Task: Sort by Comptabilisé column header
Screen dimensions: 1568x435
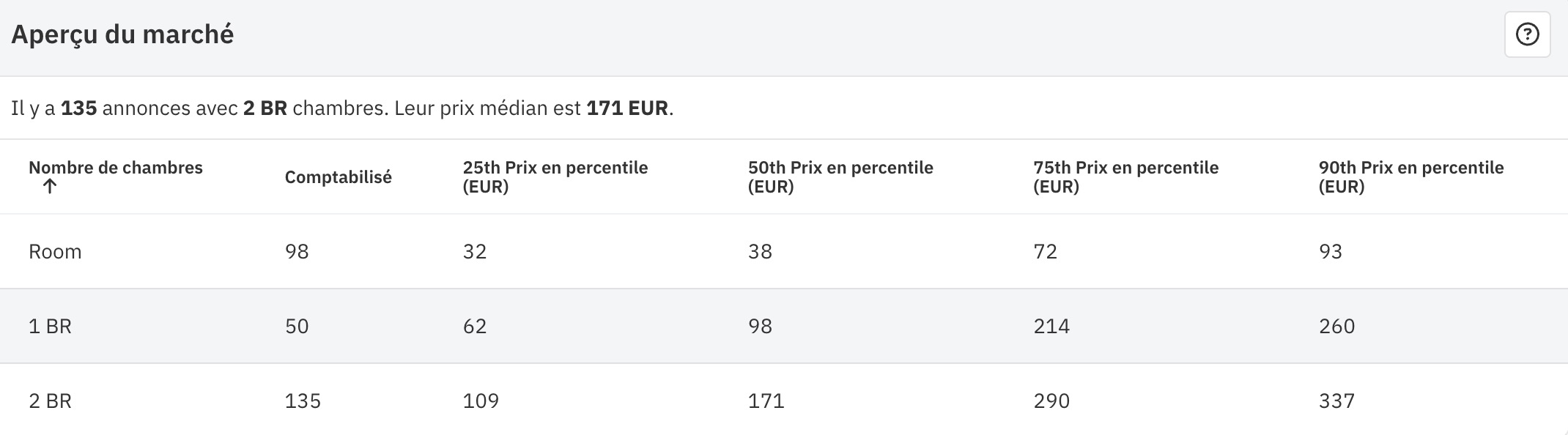Action: [x=338, y=177]
